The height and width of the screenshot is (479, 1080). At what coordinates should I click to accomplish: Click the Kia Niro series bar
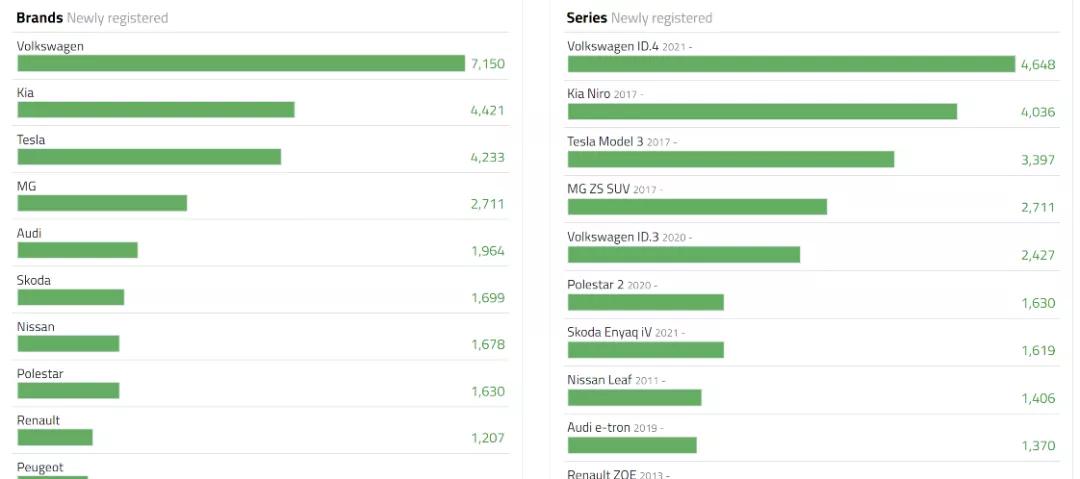click(762, 111)
